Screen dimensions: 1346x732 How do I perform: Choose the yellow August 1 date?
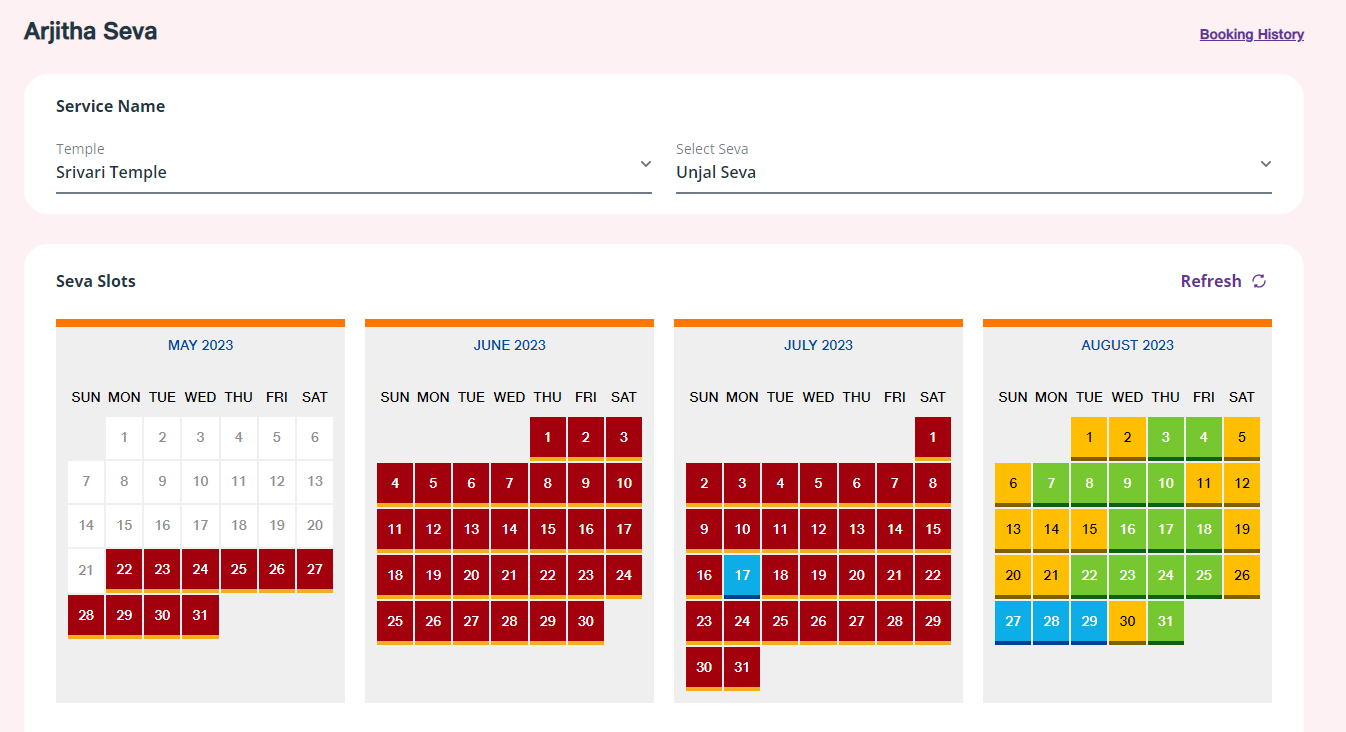(x=1089, y=439)
